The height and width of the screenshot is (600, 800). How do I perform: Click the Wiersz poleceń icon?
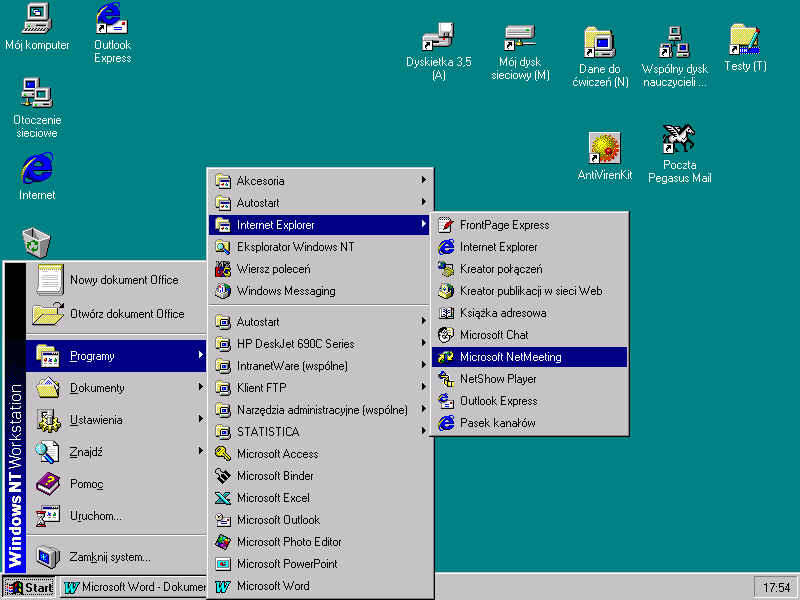pos(223,269)
